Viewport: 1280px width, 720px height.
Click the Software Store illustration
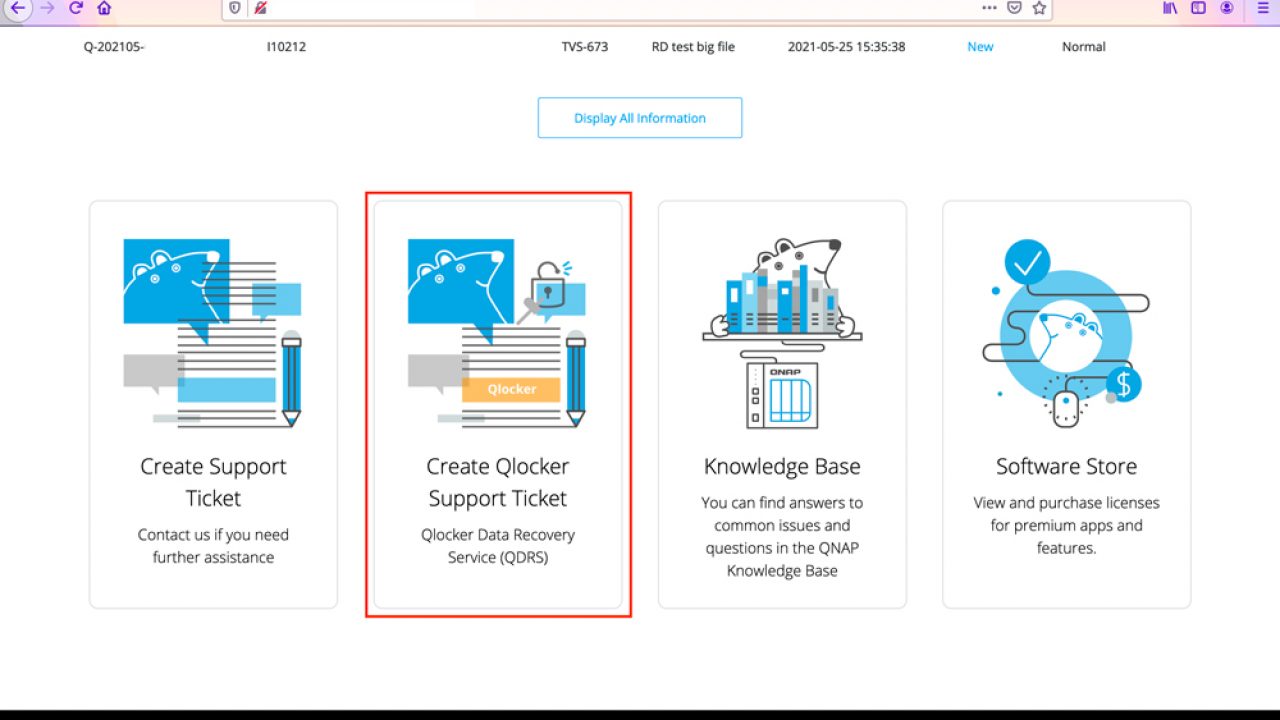click(x=1066, y=333)
